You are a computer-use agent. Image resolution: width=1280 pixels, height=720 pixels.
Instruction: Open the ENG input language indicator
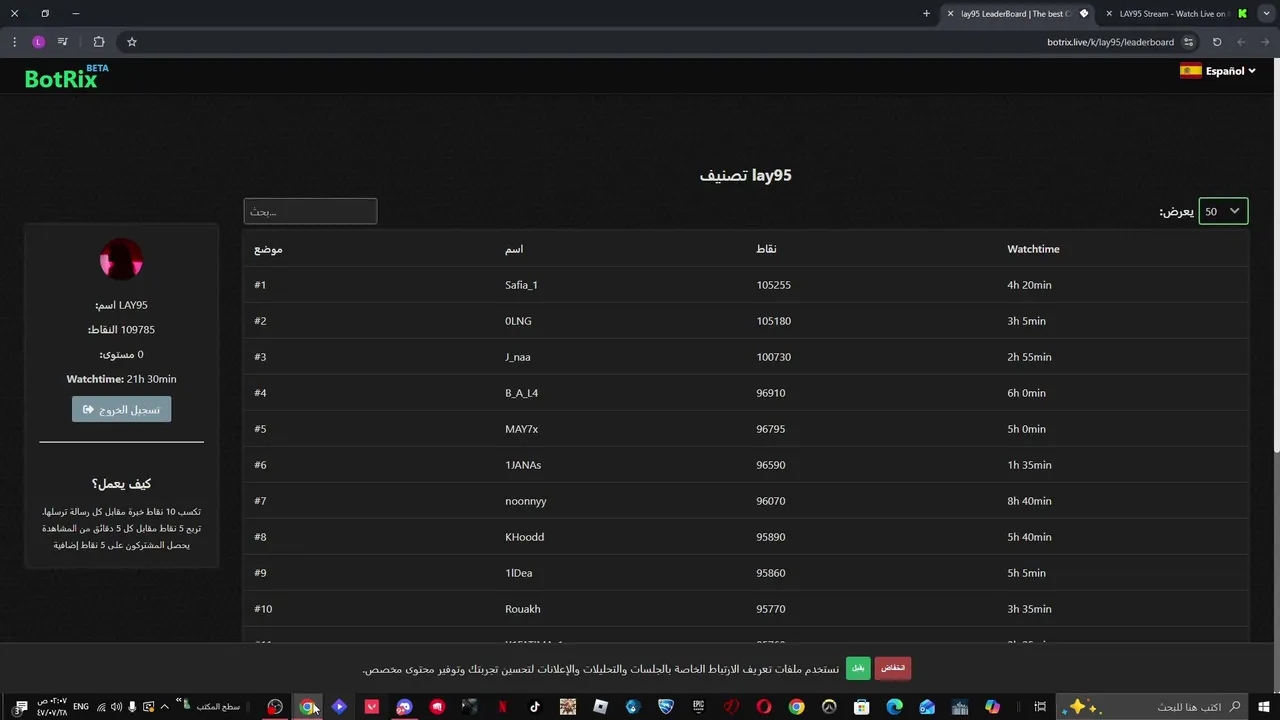[81, 707]
